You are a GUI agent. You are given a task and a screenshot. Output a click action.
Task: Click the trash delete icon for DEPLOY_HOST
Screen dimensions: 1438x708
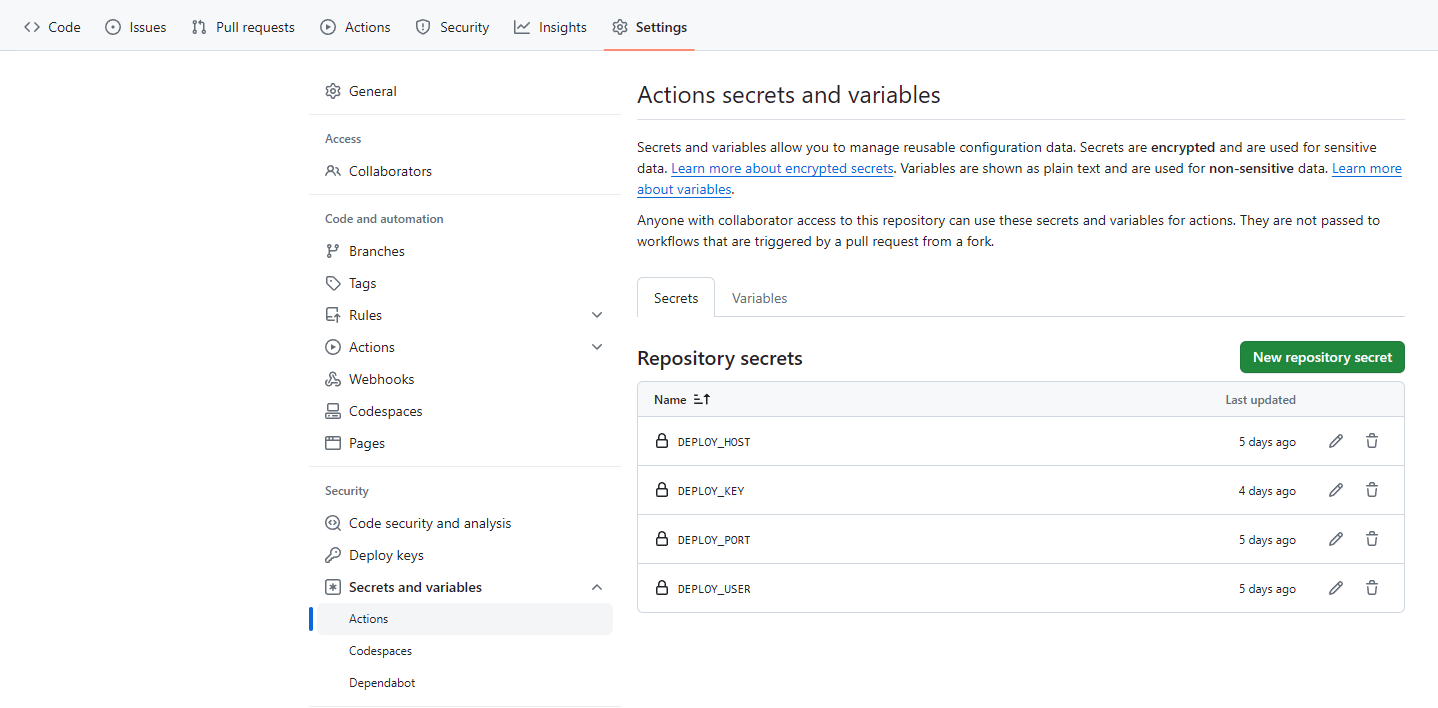[1372, 441]
